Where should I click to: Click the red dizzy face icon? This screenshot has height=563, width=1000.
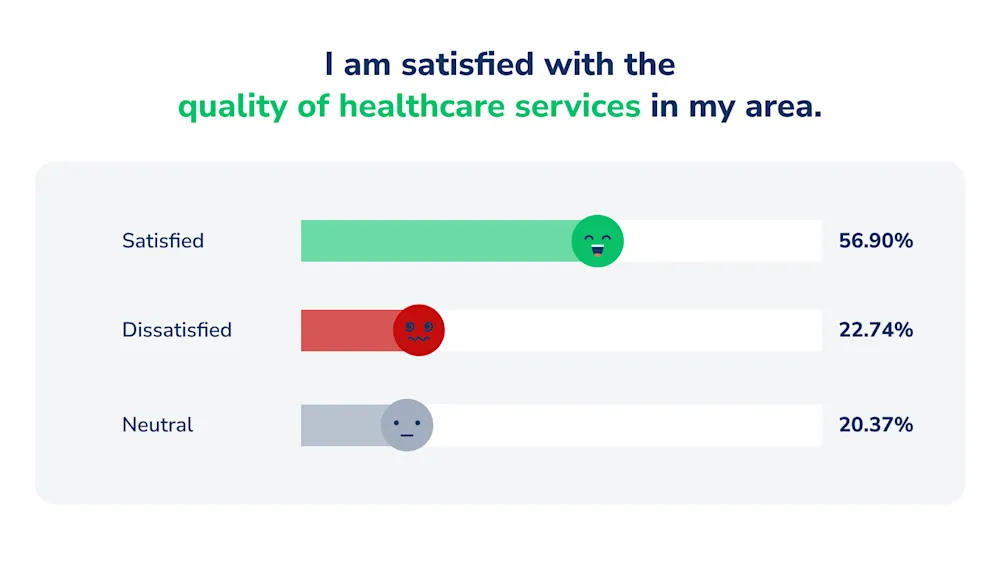[x=418, y=330]
